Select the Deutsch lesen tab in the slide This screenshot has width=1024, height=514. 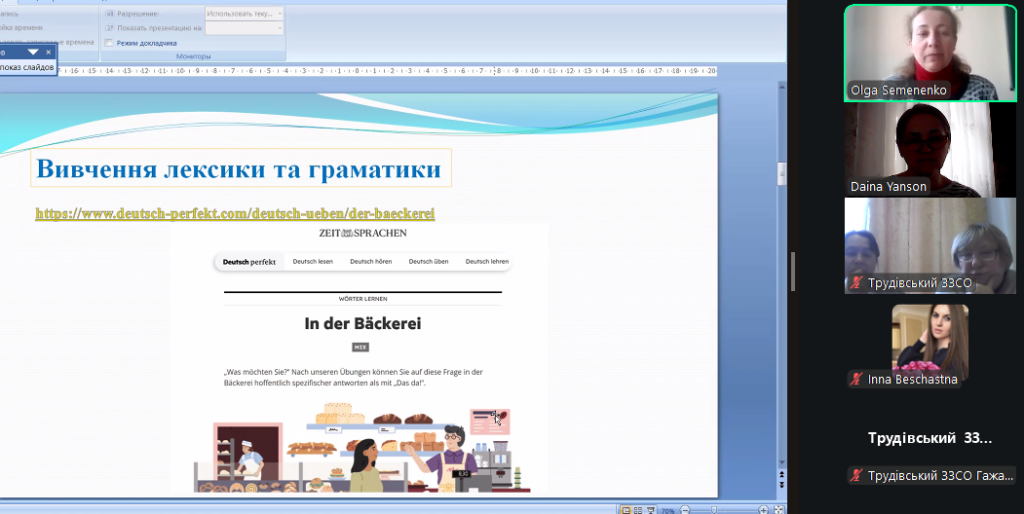click(x=313, y=261)
